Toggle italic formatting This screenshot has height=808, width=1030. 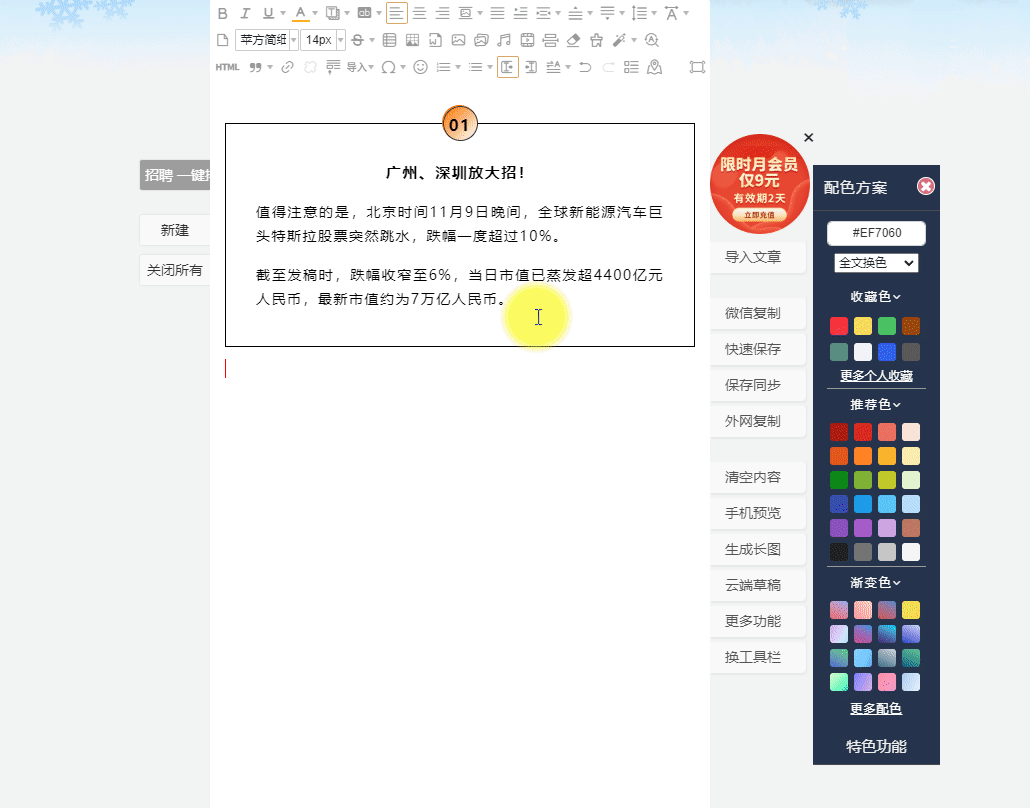pyautogui.click(x=245, y=13)
